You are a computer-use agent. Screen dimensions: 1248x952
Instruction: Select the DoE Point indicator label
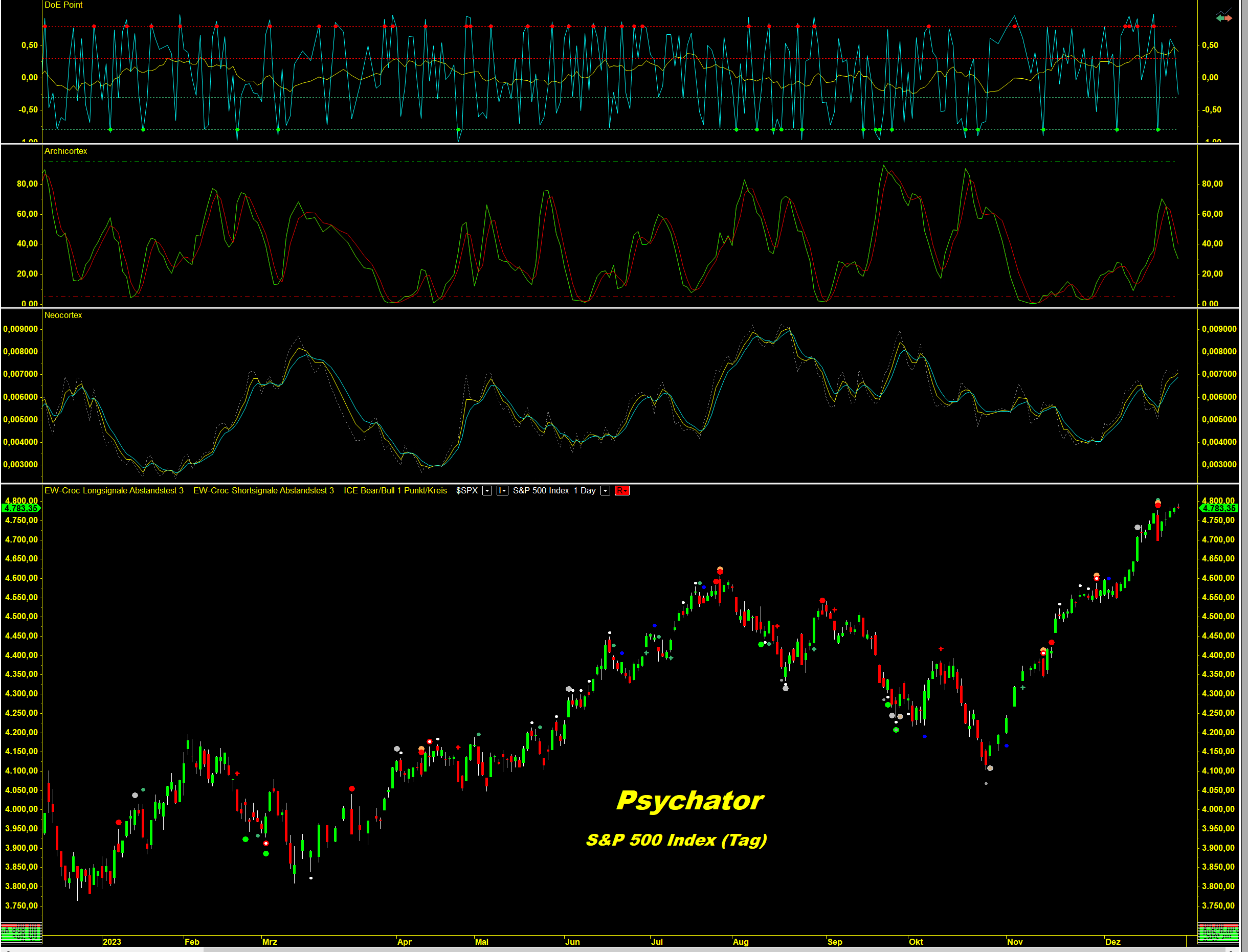63,5
